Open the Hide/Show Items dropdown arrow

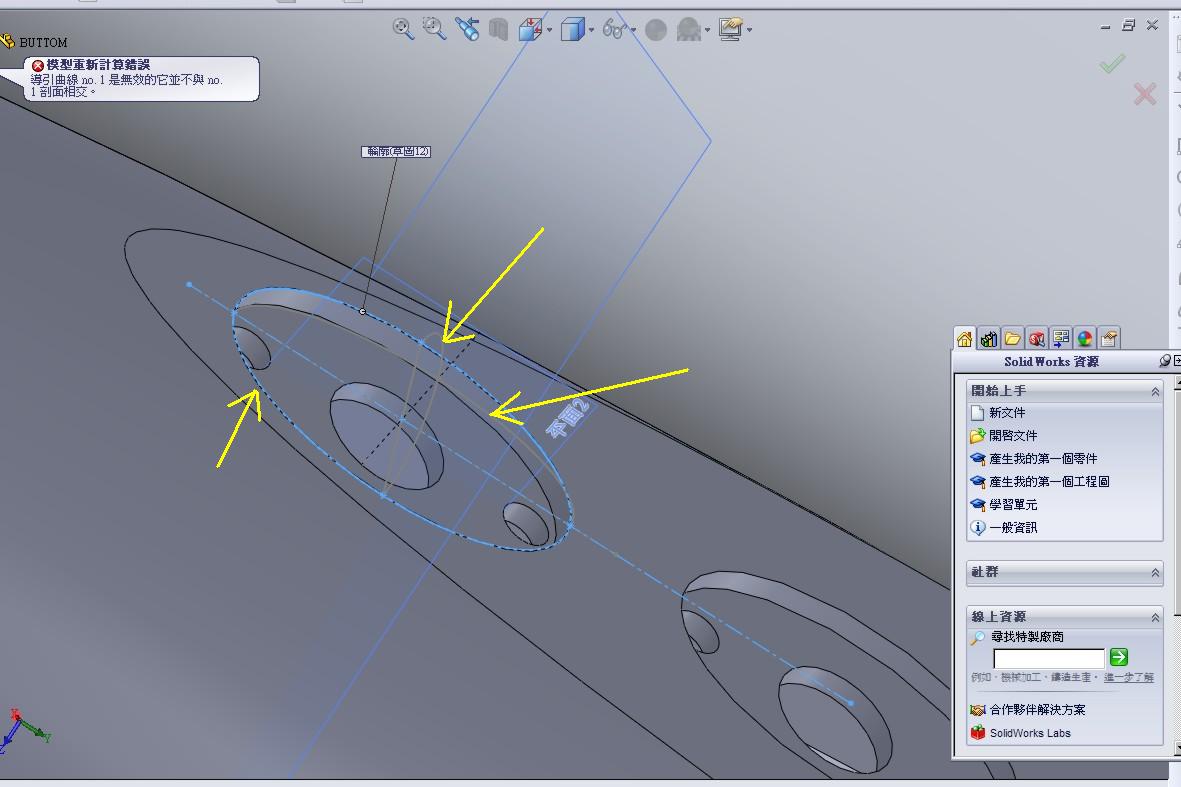pos(633,30)
